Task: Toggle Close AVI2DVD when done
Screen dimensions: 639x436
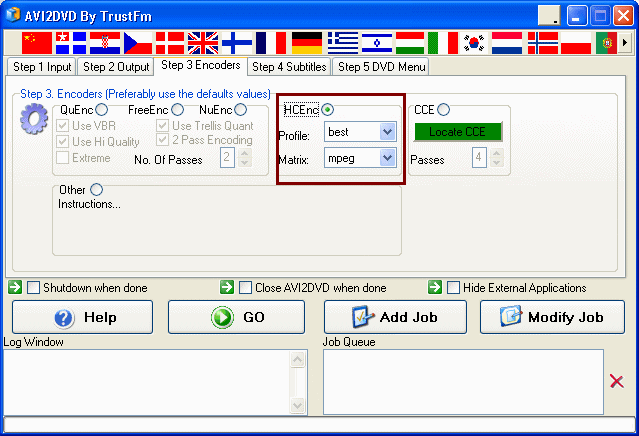Action: (x=245, y=288)
